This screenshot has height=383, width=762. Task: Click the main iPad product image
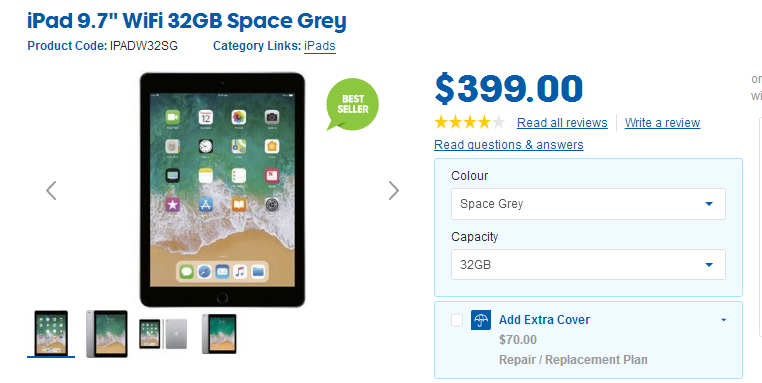(222, 190)
